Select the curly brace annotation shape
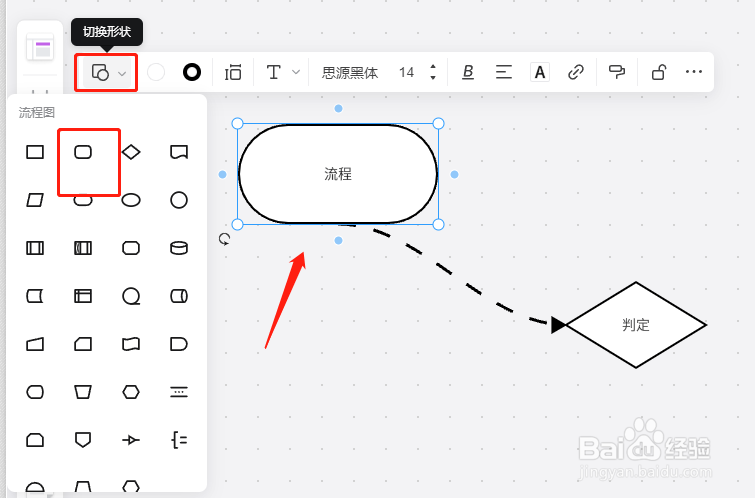The image size is (755, 498). [179, 440]
